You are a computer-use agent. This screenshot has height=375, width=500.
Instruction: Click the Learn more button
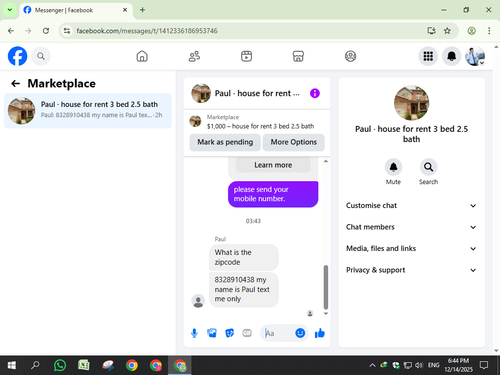tap(273, 165)
